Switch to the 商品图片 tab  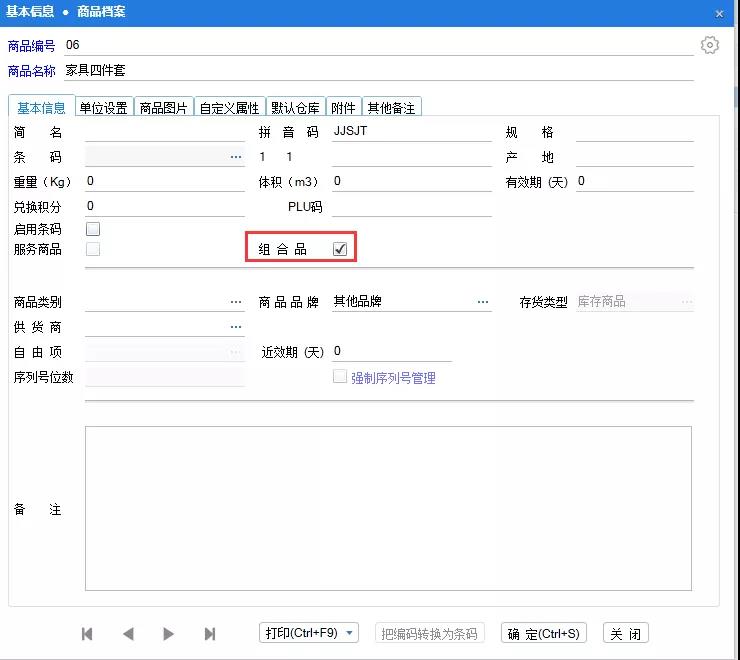(163, 108)
